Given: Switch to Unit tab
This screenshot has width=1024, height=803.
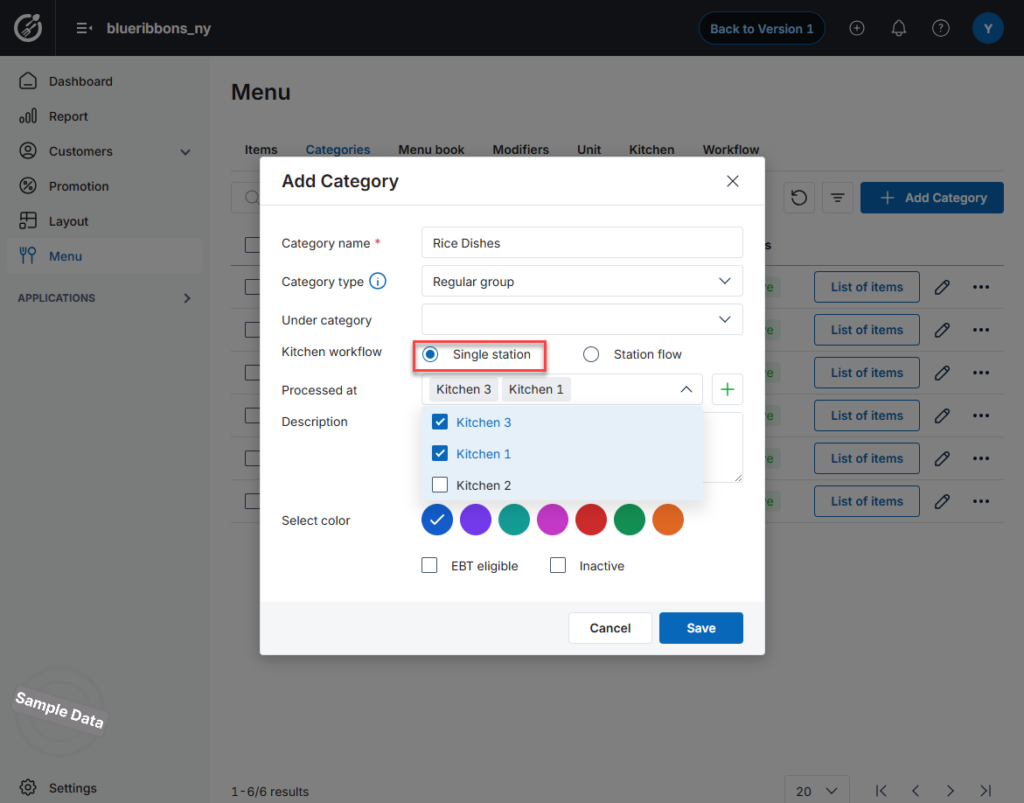Looking at the screenshot, I should click(588, 150).
